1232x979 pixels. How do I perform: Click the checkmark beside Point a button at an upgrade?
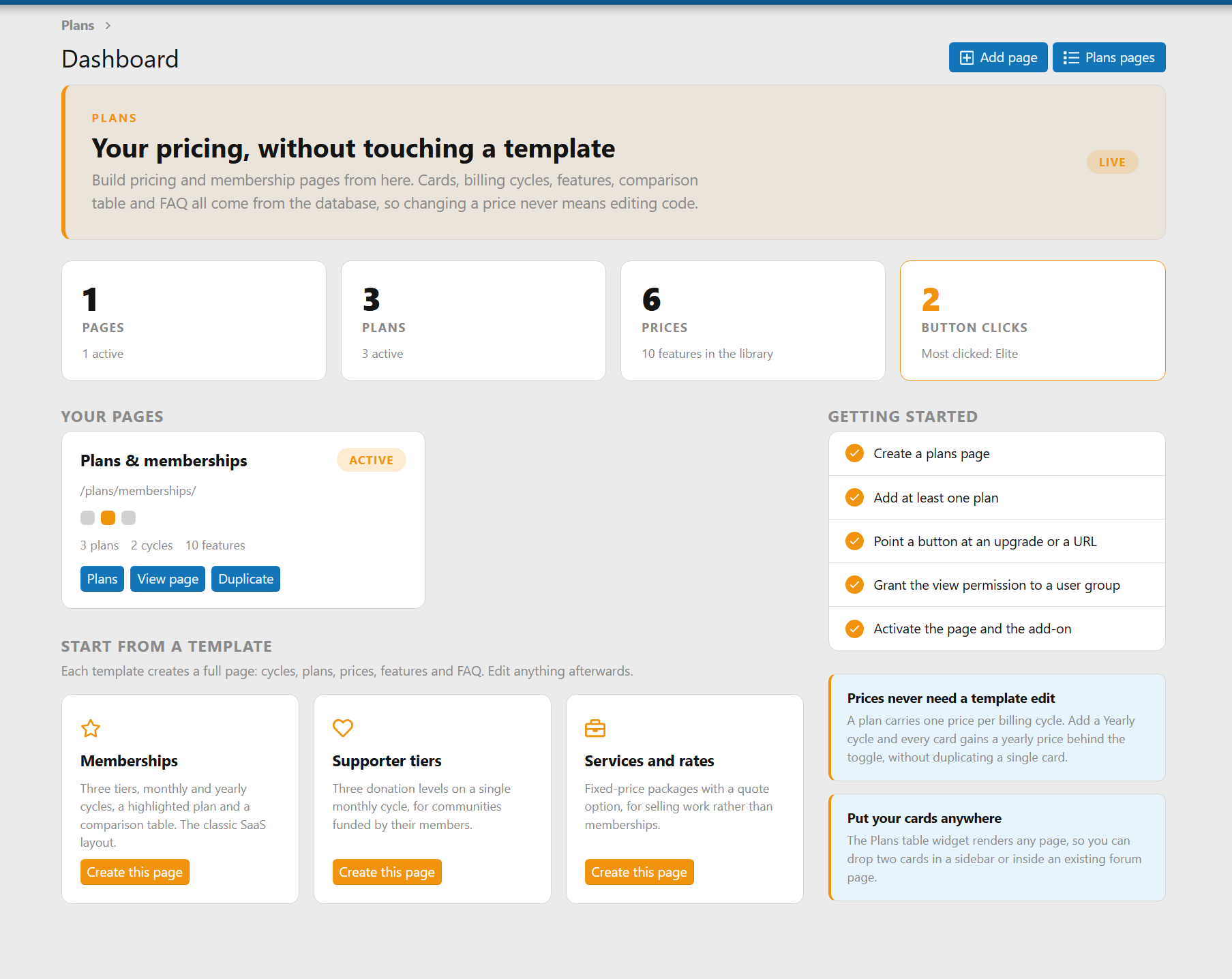[854, 541]
